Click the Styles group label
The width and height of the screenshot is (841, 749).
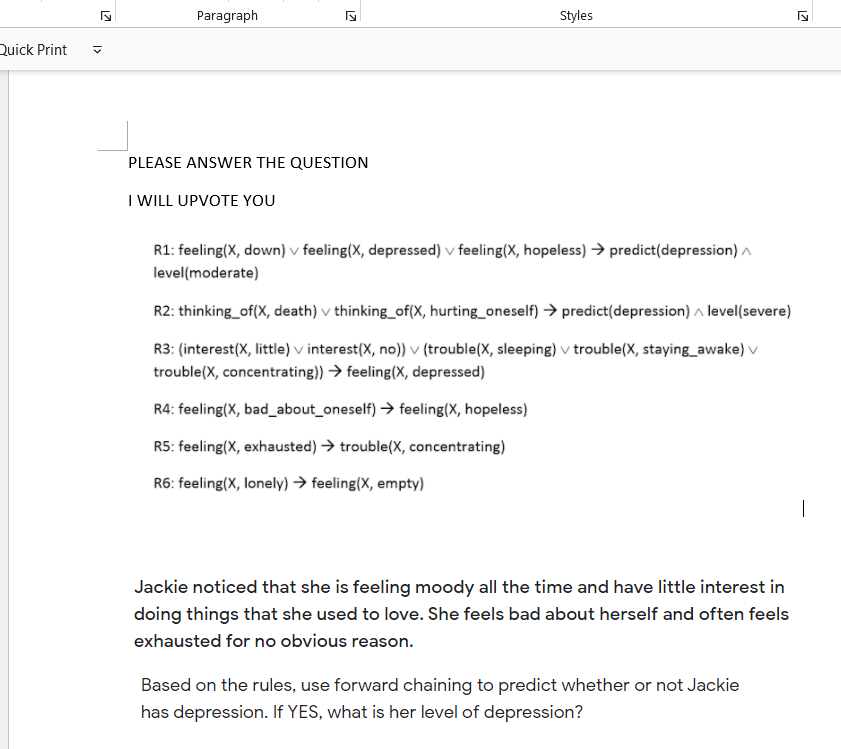click(576, 16)
